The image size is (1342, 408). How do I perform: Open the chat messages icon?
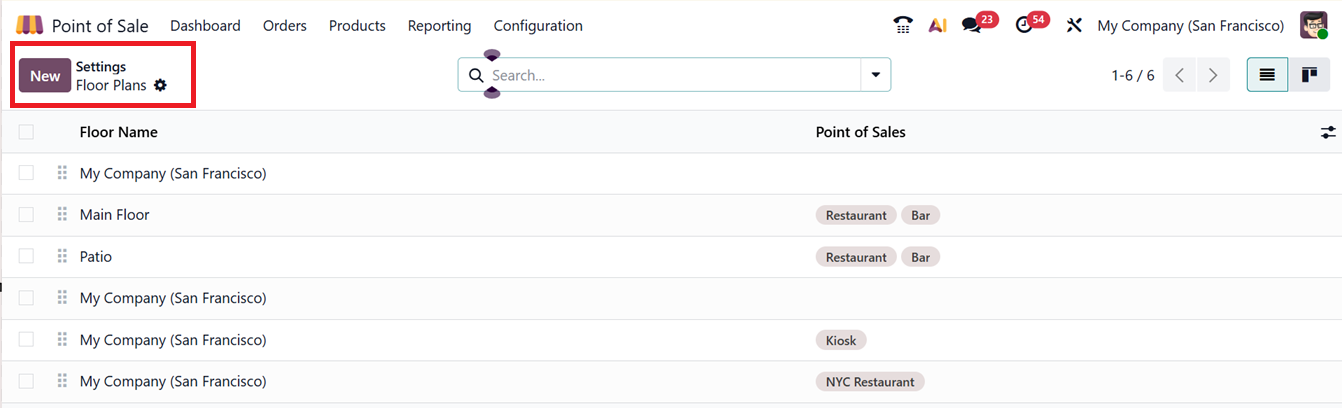[x=972, y=25]
